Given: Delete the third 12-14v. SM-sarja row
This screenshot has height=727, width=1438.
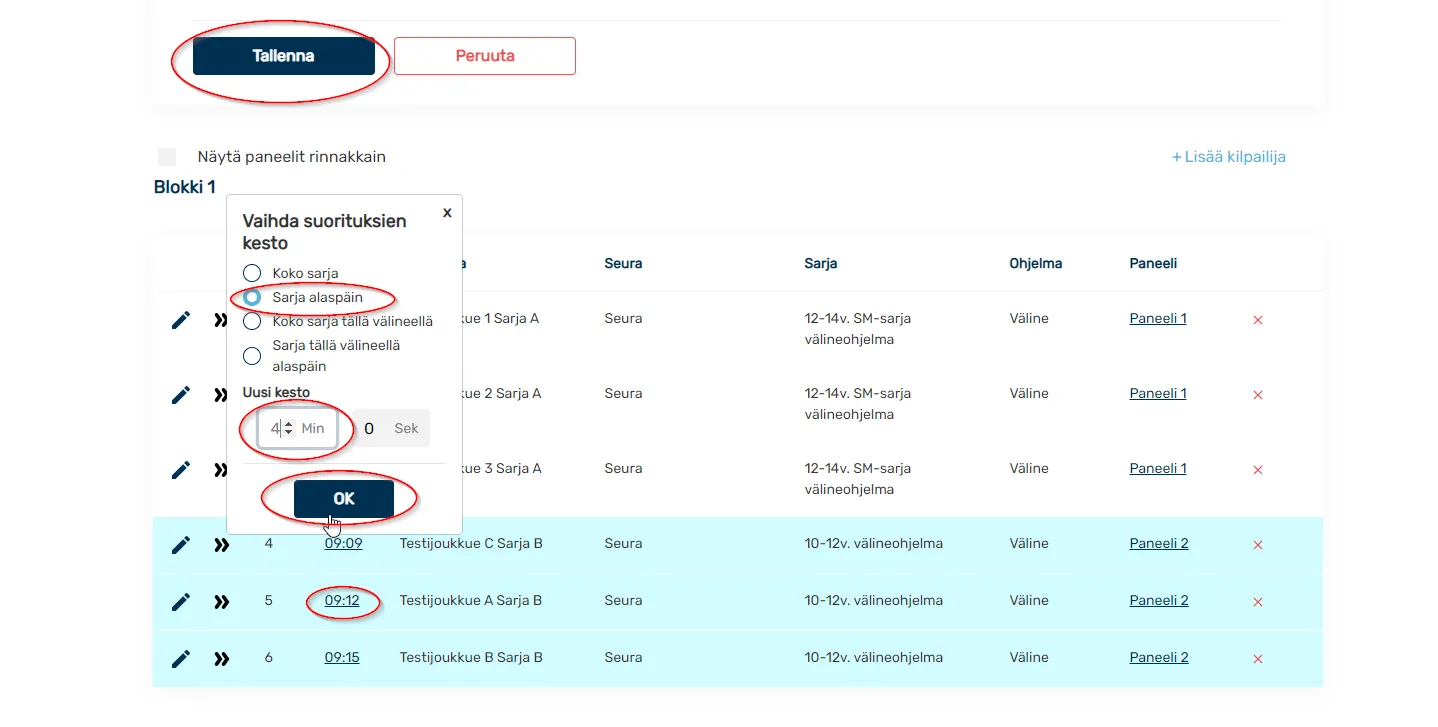Looking at the screenshot, I should (1258, 470).
